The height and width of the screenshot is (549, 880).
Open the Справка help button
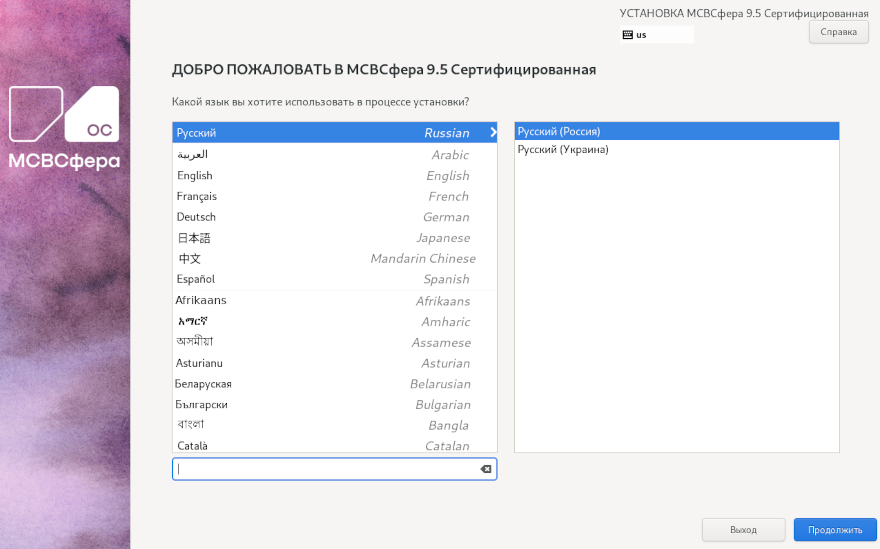838,32
